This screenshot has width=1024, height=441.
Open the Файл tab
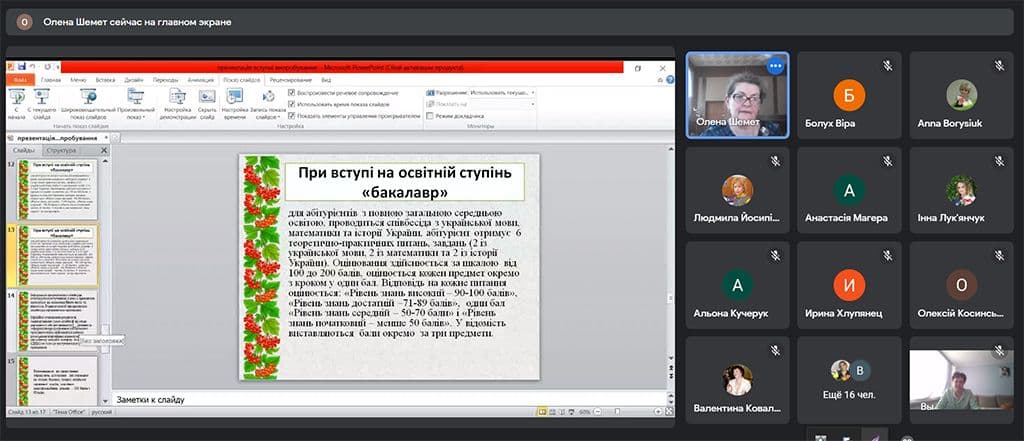(20, 80)
